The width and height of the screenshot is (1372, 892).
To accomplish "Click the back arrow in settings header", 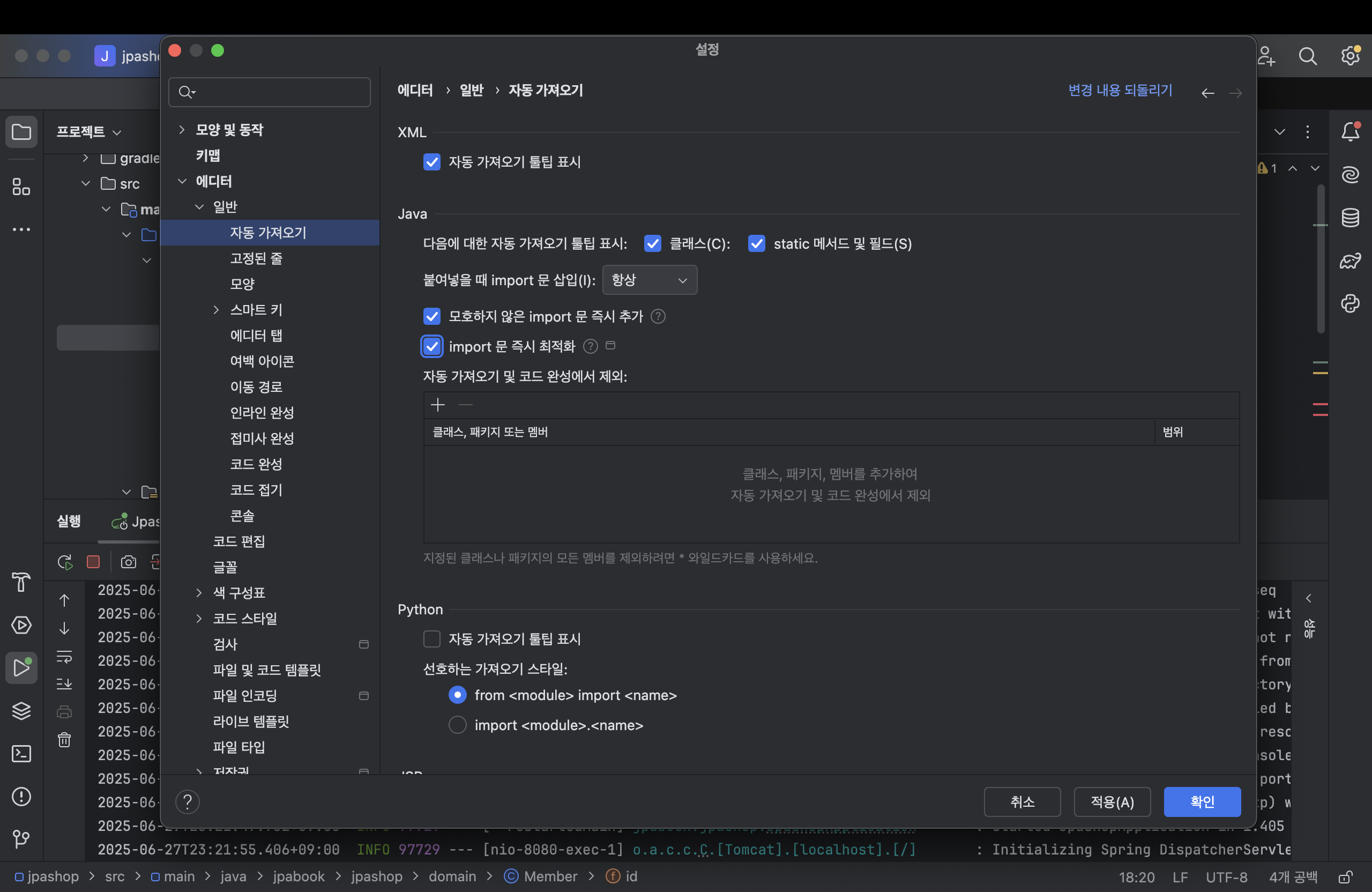I will click(1207, 93).
